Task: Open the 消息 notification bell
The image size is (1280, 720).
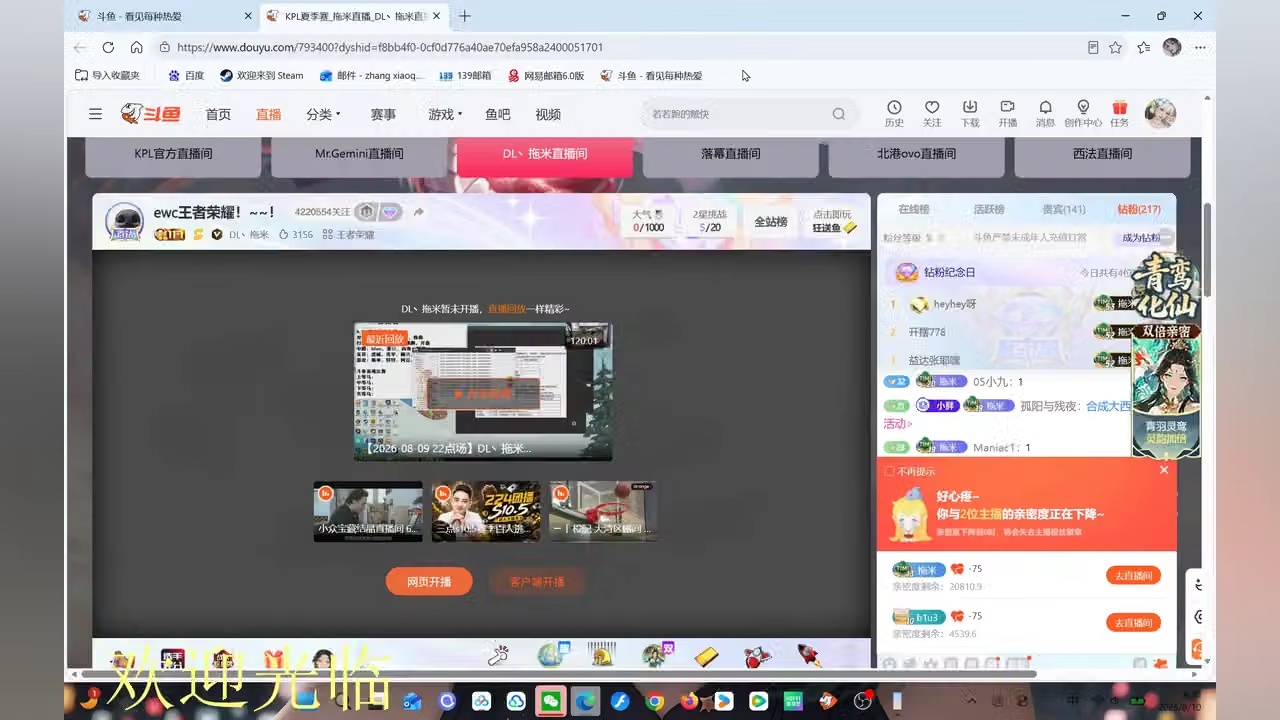Action: click(1045, 113)
